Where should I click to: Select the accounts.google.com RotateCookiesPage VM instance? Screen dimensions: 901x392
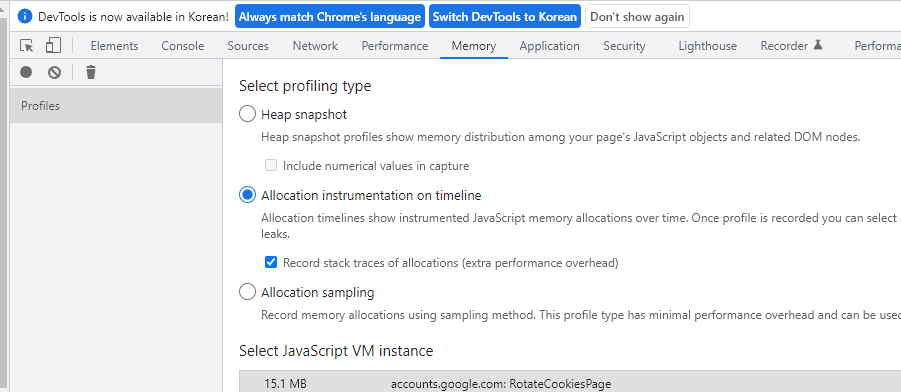click(569, 383)
